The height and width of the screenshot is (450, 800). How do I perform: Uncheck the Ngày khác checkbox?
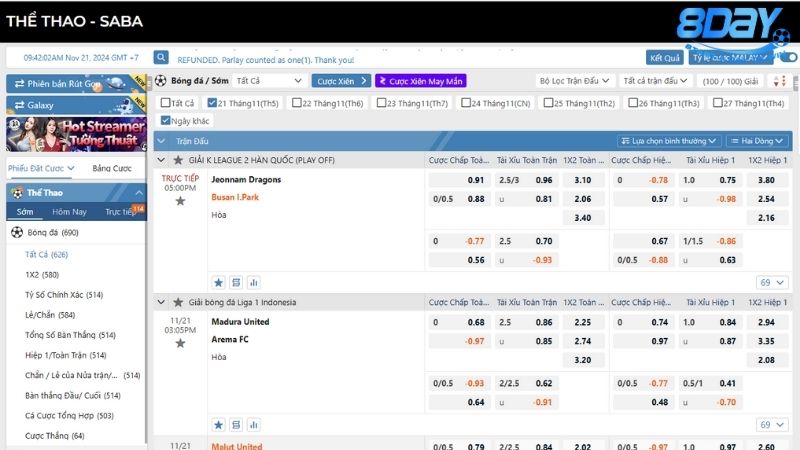tap(165, 120)
